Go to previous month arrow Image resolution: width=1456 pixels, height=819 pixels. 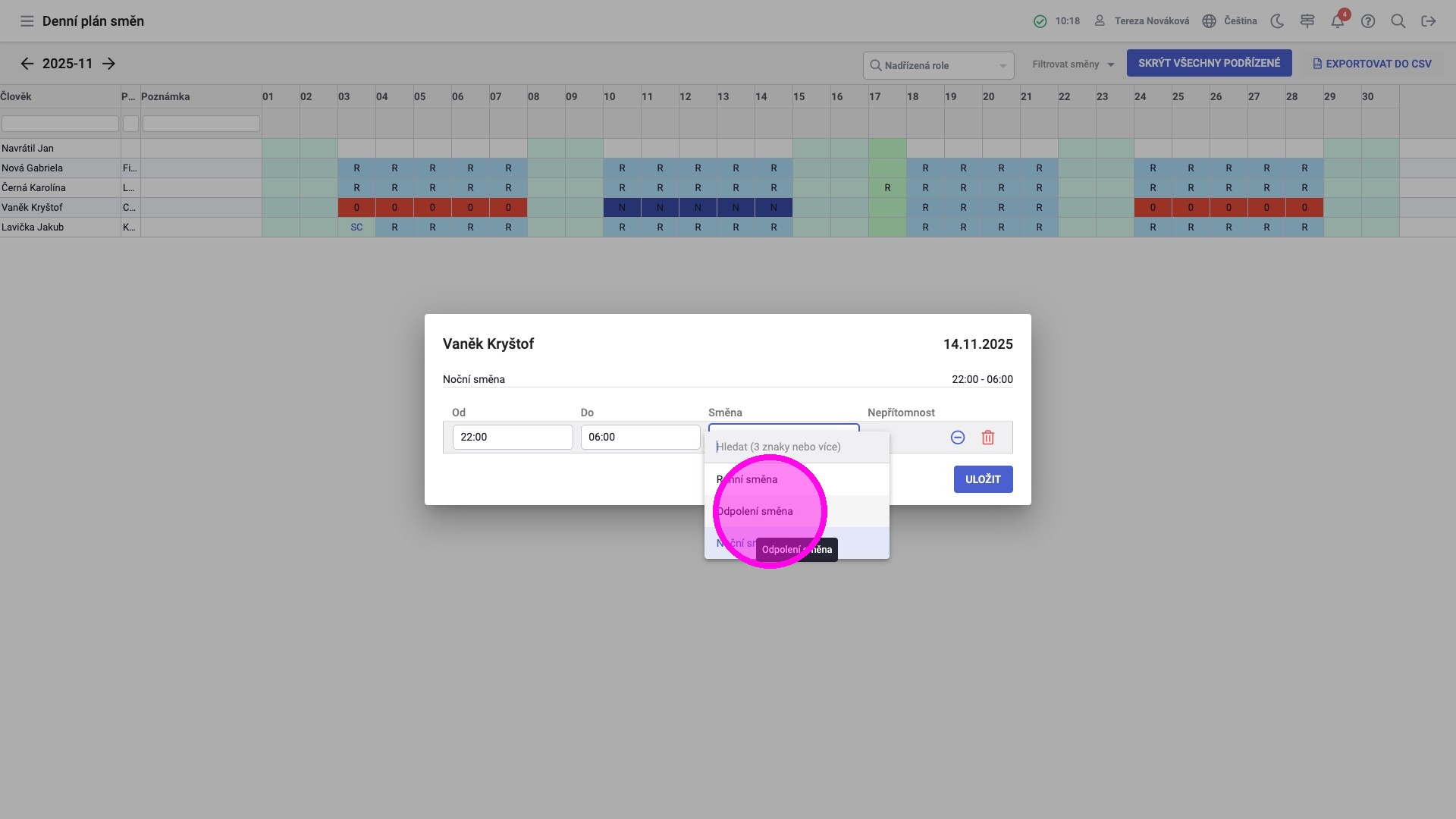click(27, 64)
